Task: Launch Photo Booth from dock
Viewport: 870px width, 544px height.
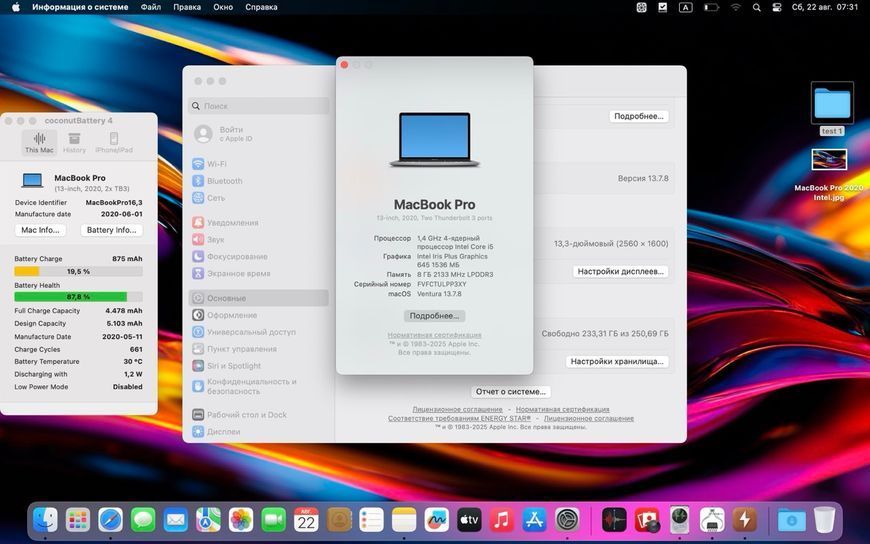Action: pyautogui.click(x=647, y=520)
